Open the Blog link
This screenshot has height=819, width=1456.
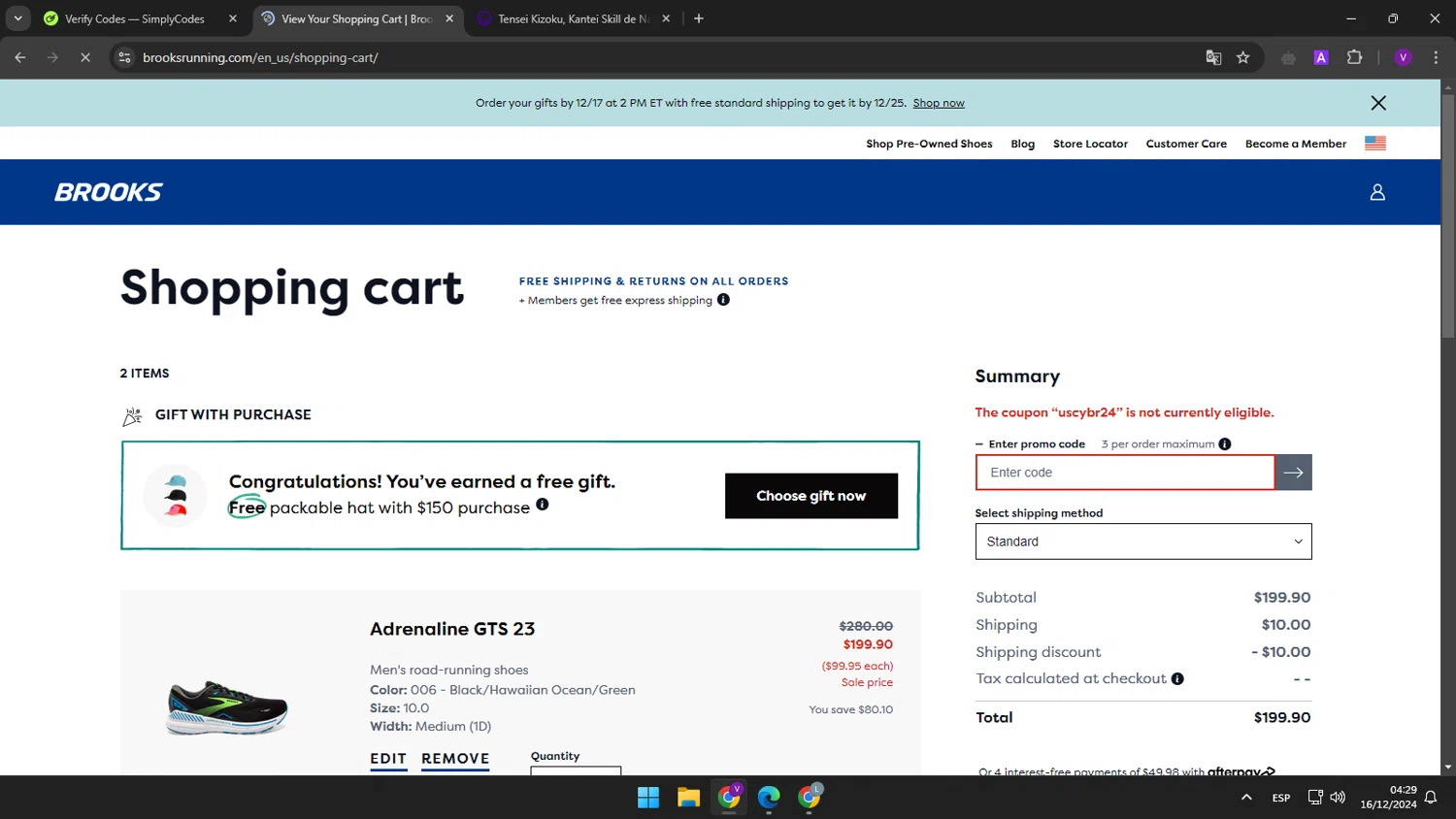pyautogui.click(x=1022, y=144)
